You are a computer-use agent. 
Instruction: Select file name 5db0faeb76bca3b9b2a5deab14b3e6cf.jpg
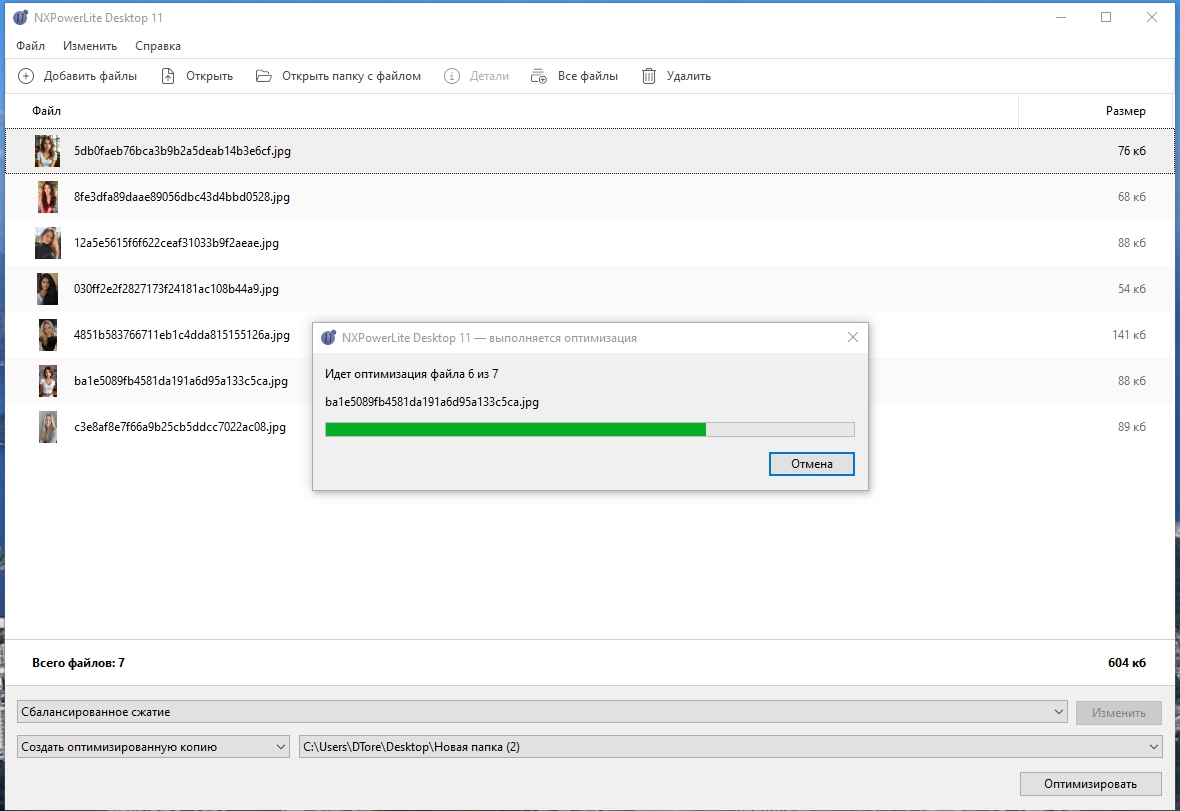point(182,151)
